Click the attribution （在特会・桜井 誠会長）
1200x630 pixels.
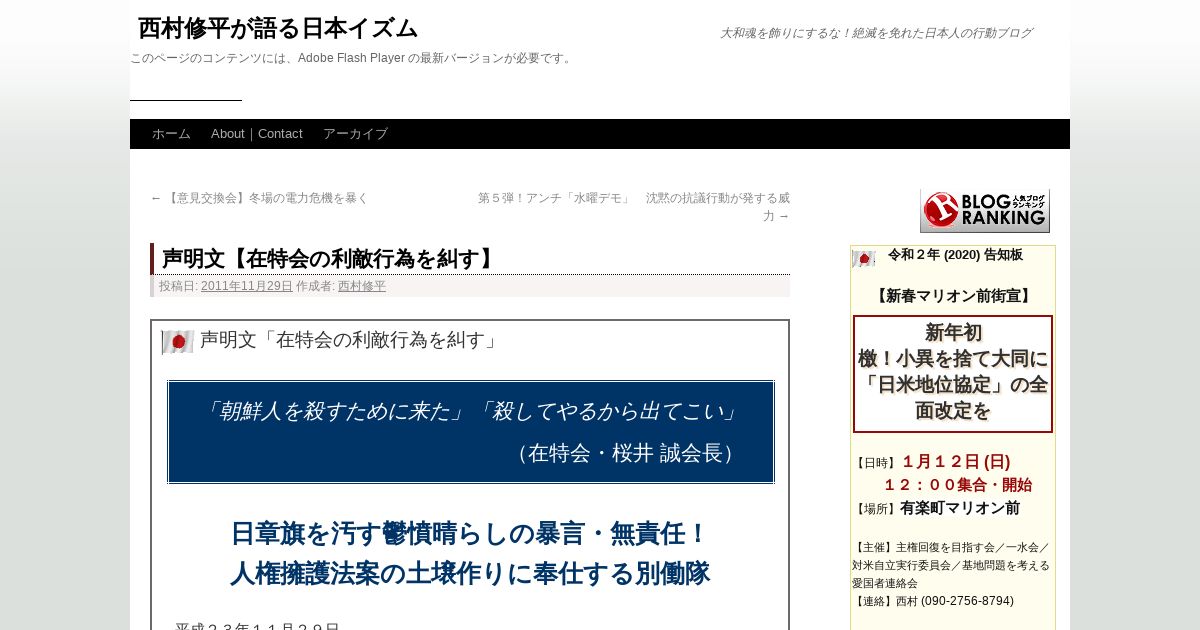pos(626,453)
